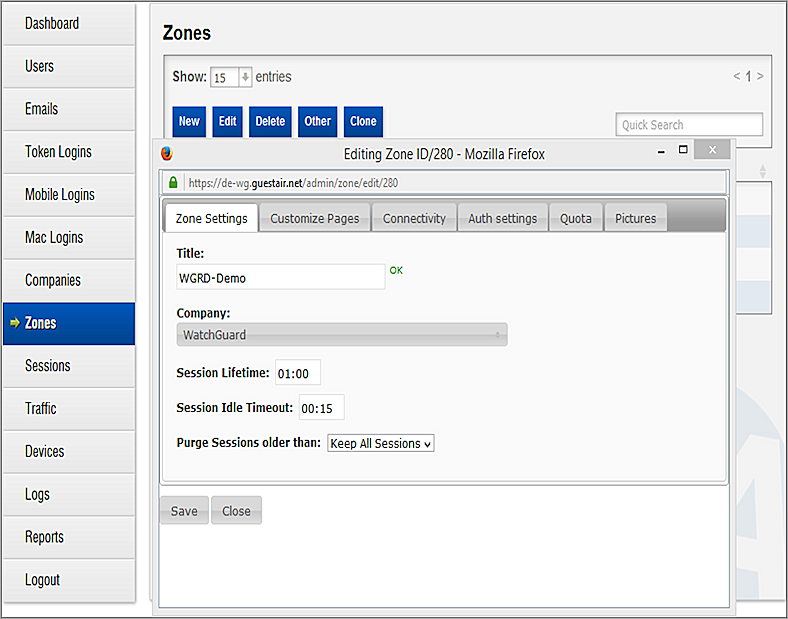Open the Auth settings tab
Viewport: 788px width, 619px height.
click(502, 218)
